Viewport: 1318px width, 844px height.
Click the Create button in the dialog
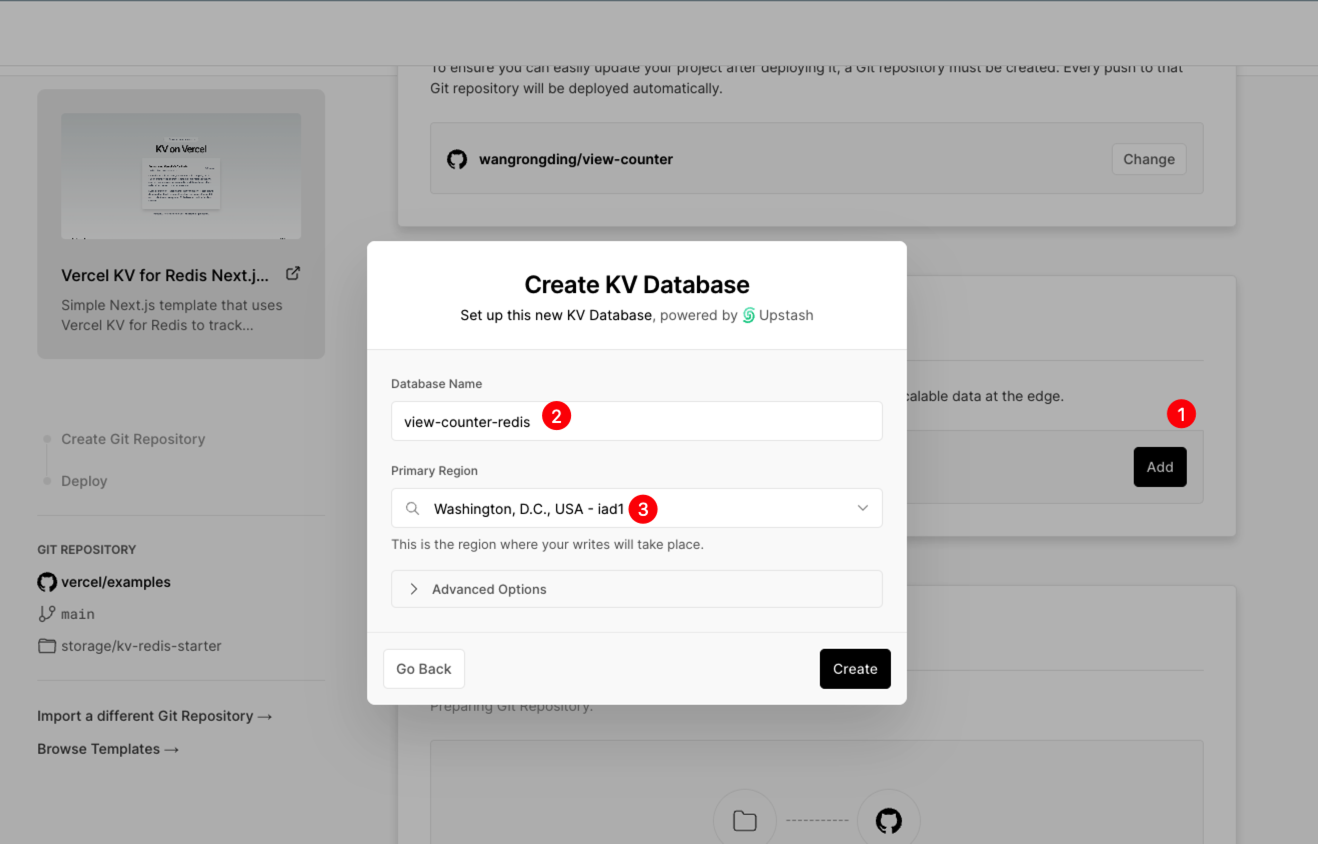[855, 669]
